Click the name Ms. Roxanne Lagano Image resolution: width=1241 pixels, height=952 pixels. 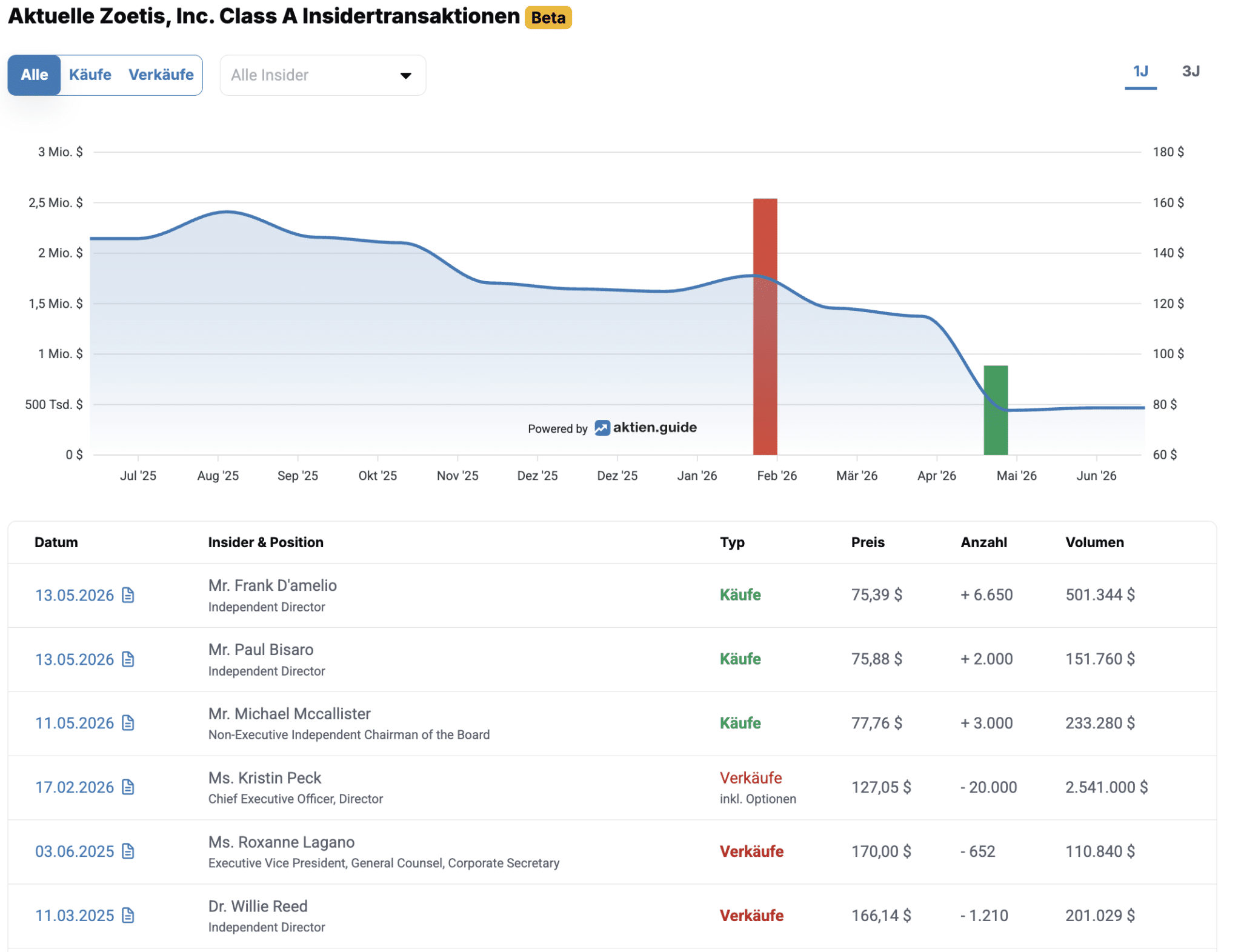(281, 842)
